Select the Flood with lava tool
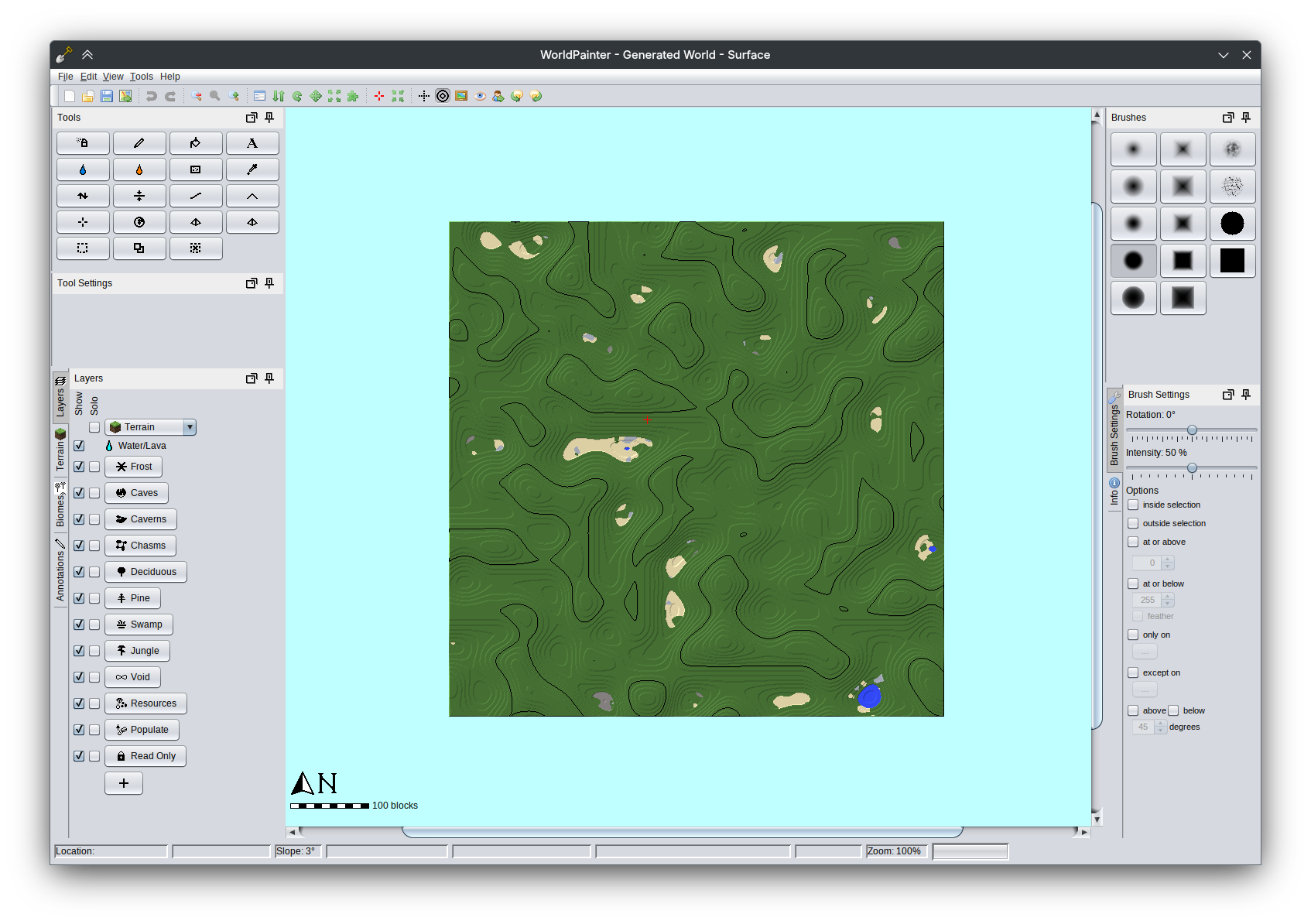Viewport: 1311px width, 924px height. pyautogui.click(x=139, y=169)
